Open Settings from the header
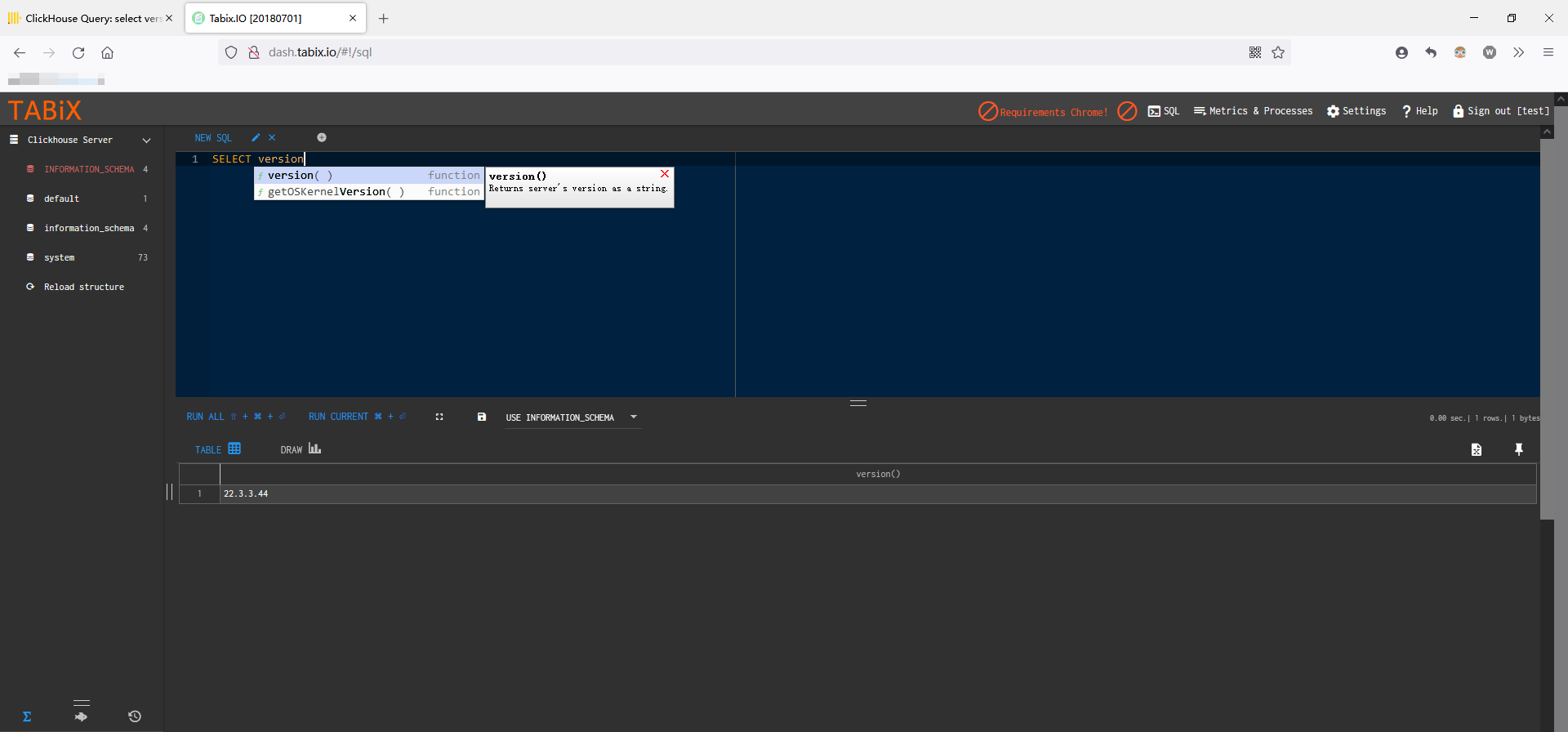 click(1356, 111)
